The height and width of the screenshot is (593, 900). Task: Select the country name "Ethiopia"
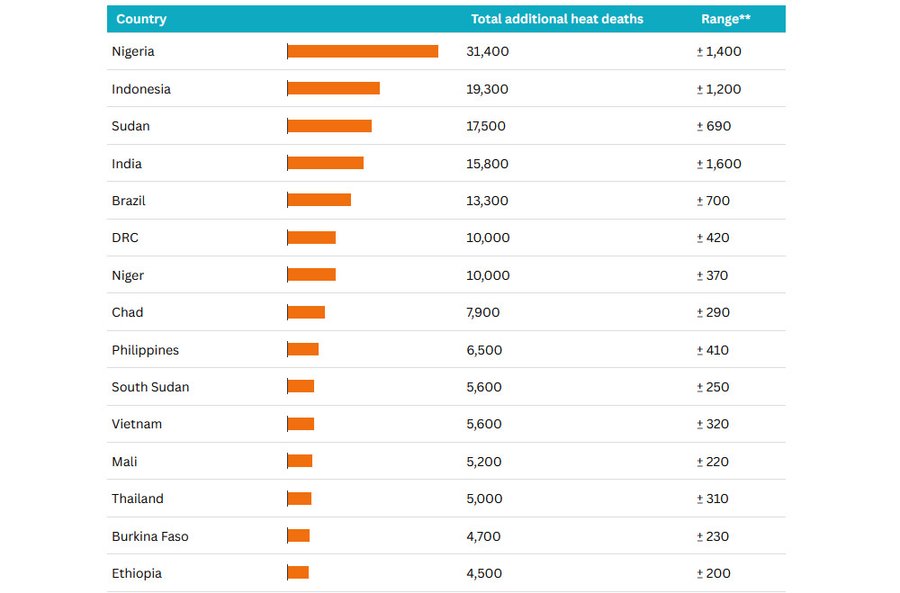tap(137, 573)
